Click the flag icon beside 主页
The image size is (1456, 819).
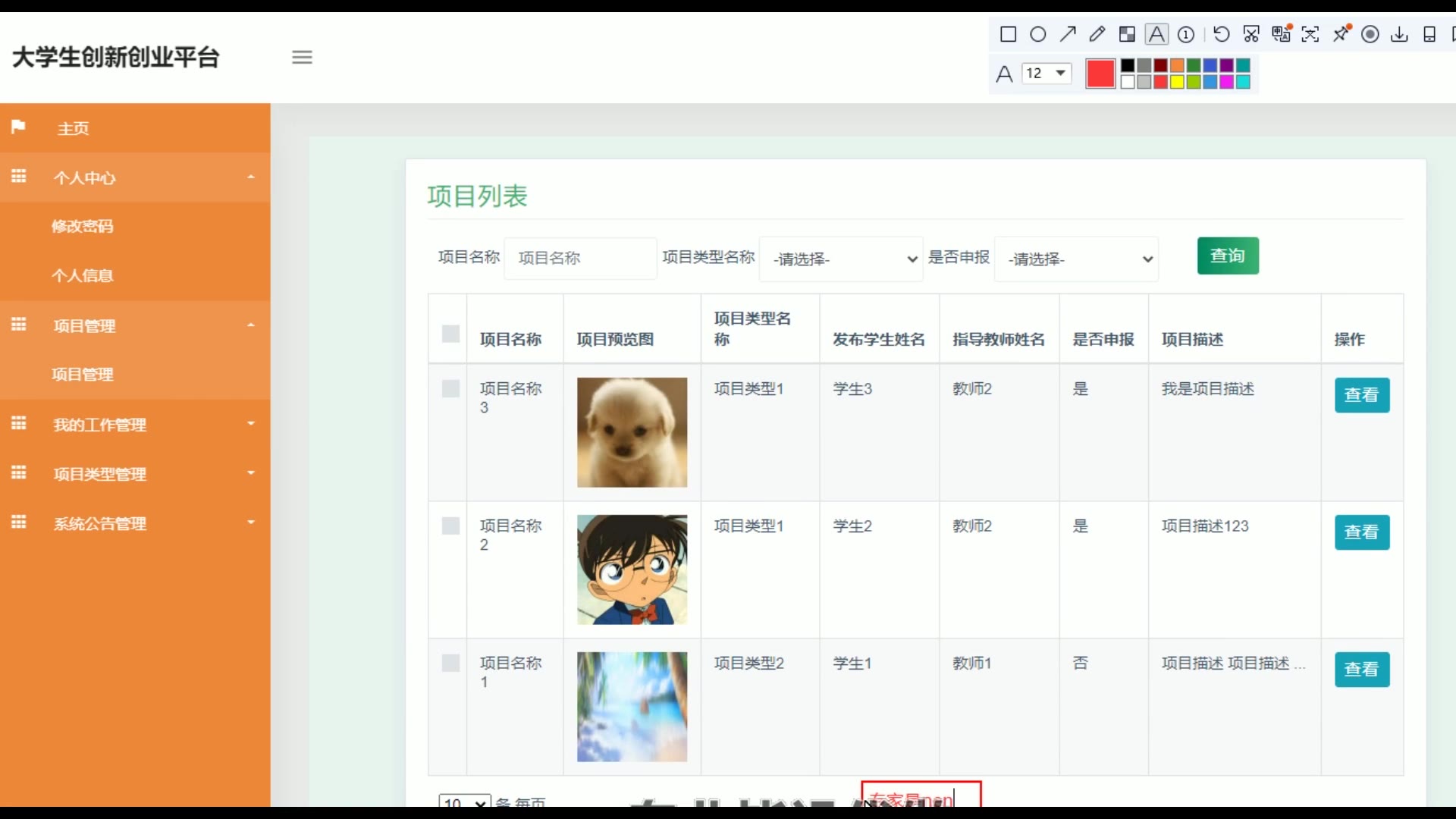[x=18, y=127]
